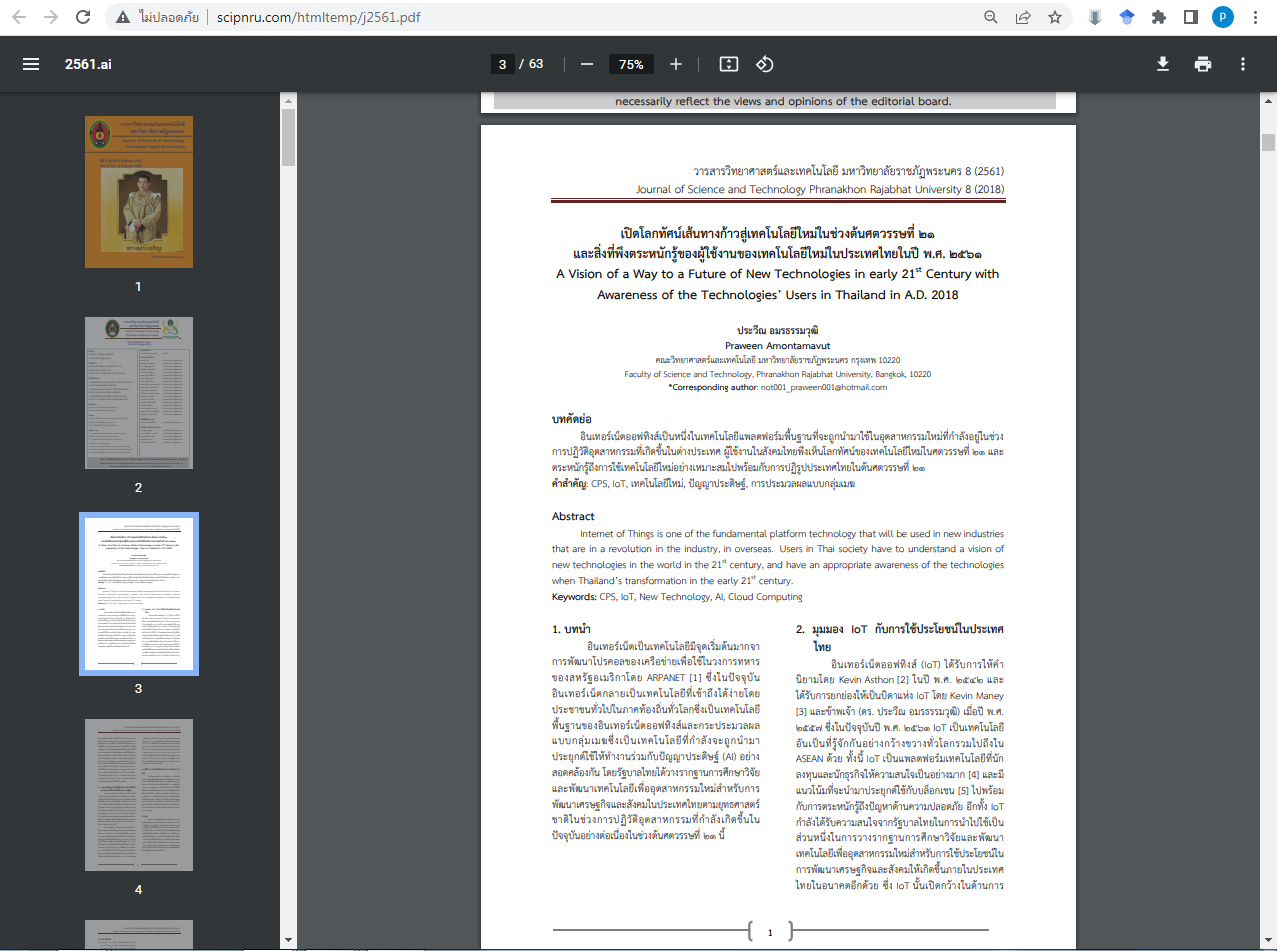This screenshot has height=951, width=1277.
Task: Open the Chrome profile avatar
Action: coord(1222,17)
